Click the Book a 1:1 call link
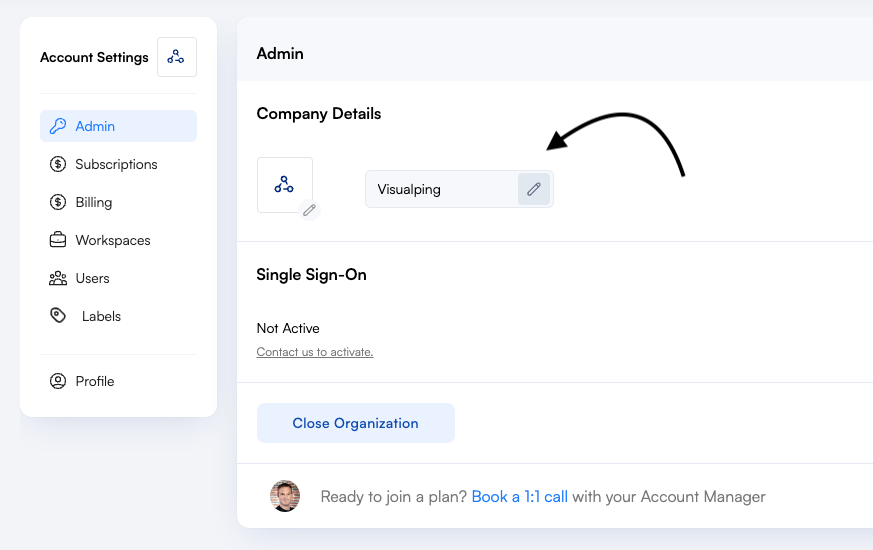 [x=519, y=497]
